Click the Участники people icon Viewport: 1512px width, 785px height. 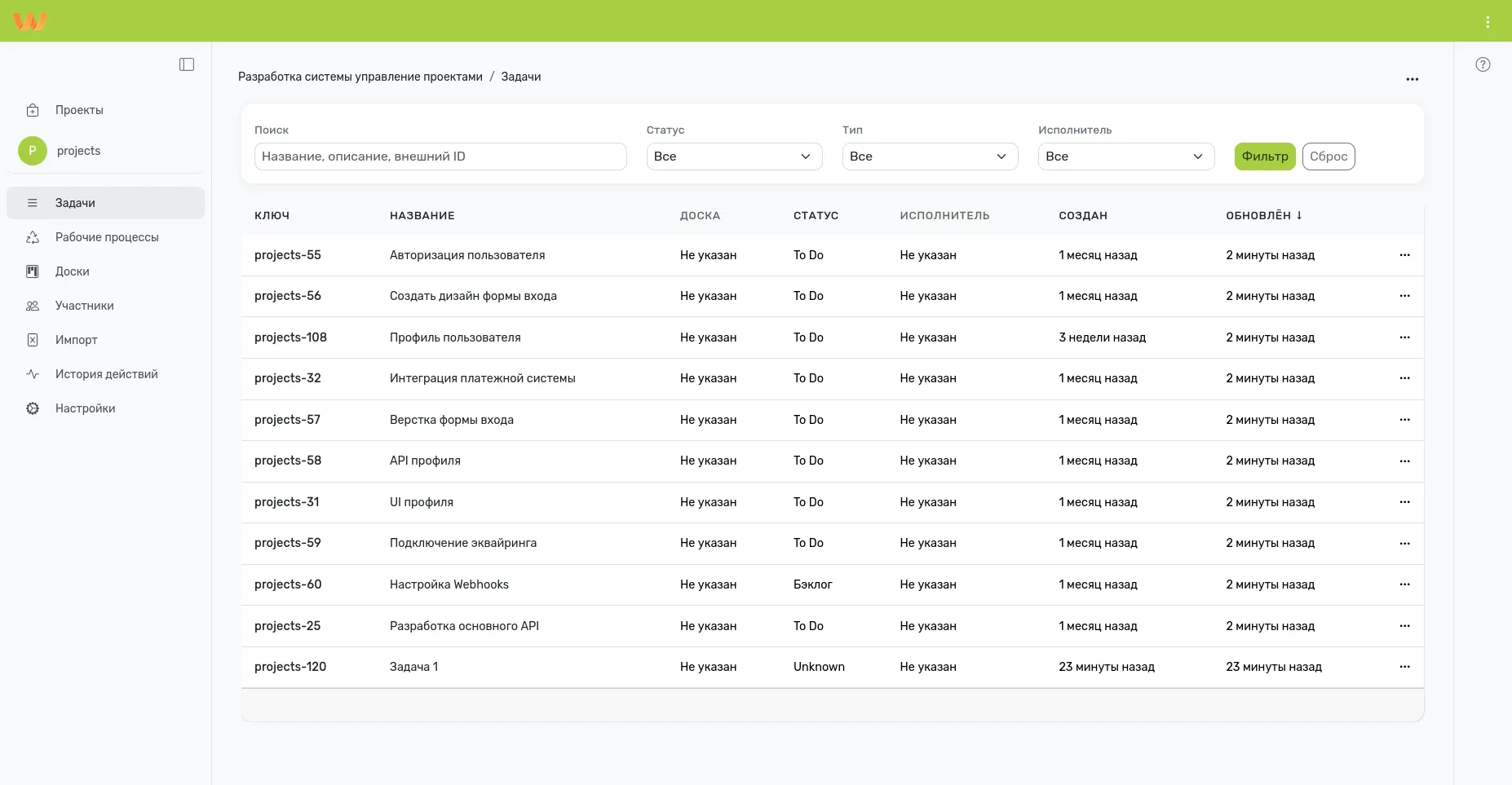(33, 306)
